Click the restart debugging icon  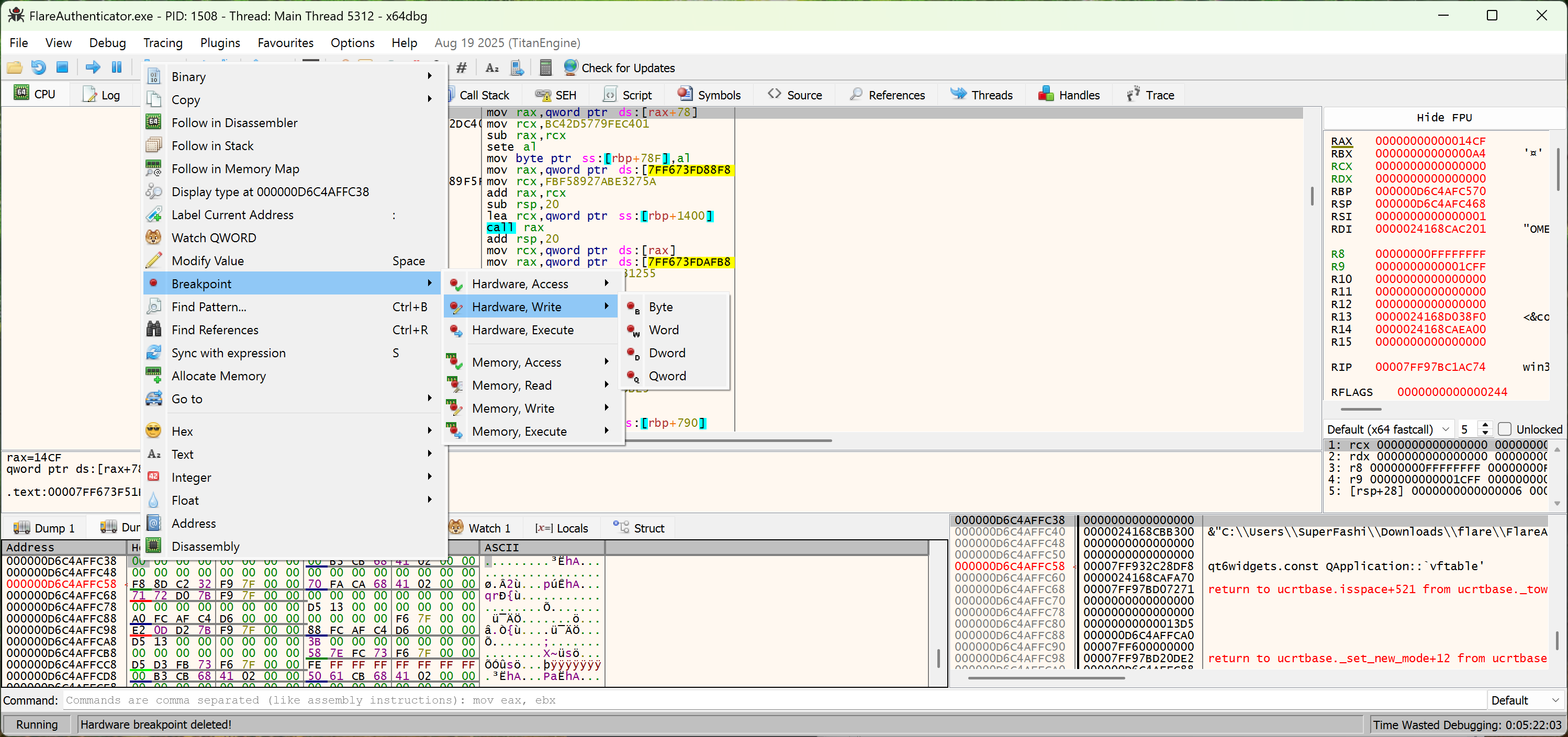38,67
